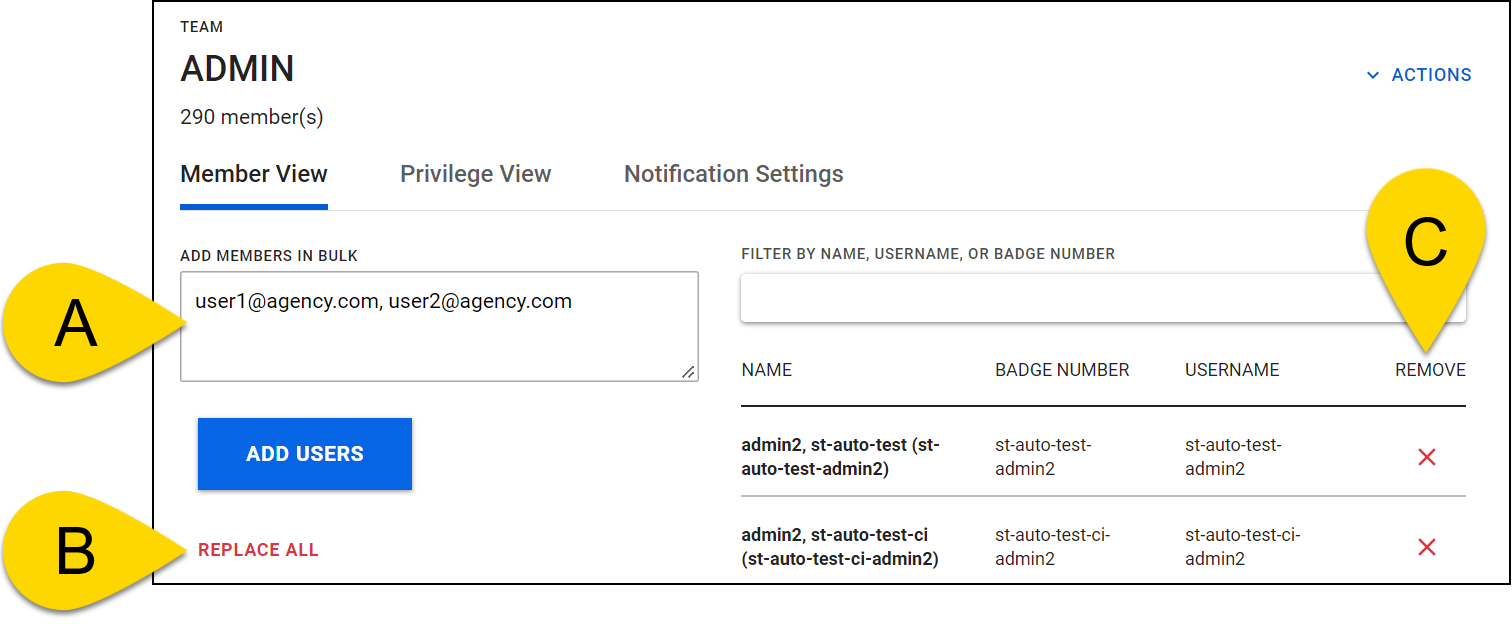Click the ADD USERS button
This screenshot has width=1512, height=624.
304,453
